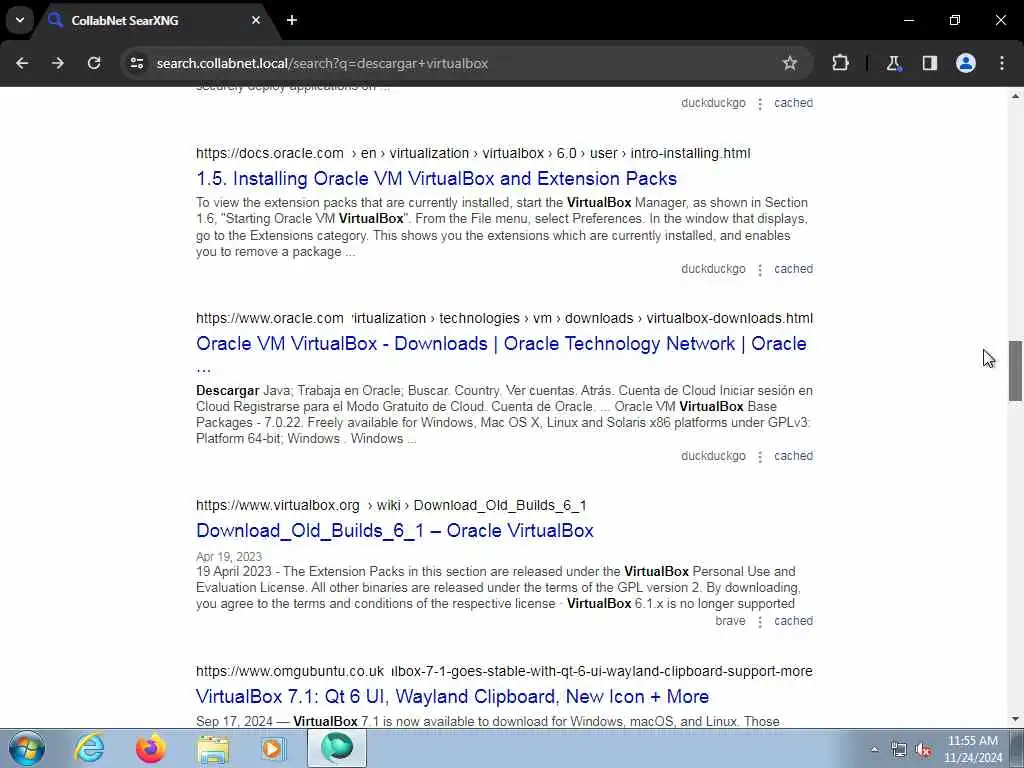This screenshot has height=768, width=1024.
Task: Open site information icon in address bar
Action: point(136,63)
